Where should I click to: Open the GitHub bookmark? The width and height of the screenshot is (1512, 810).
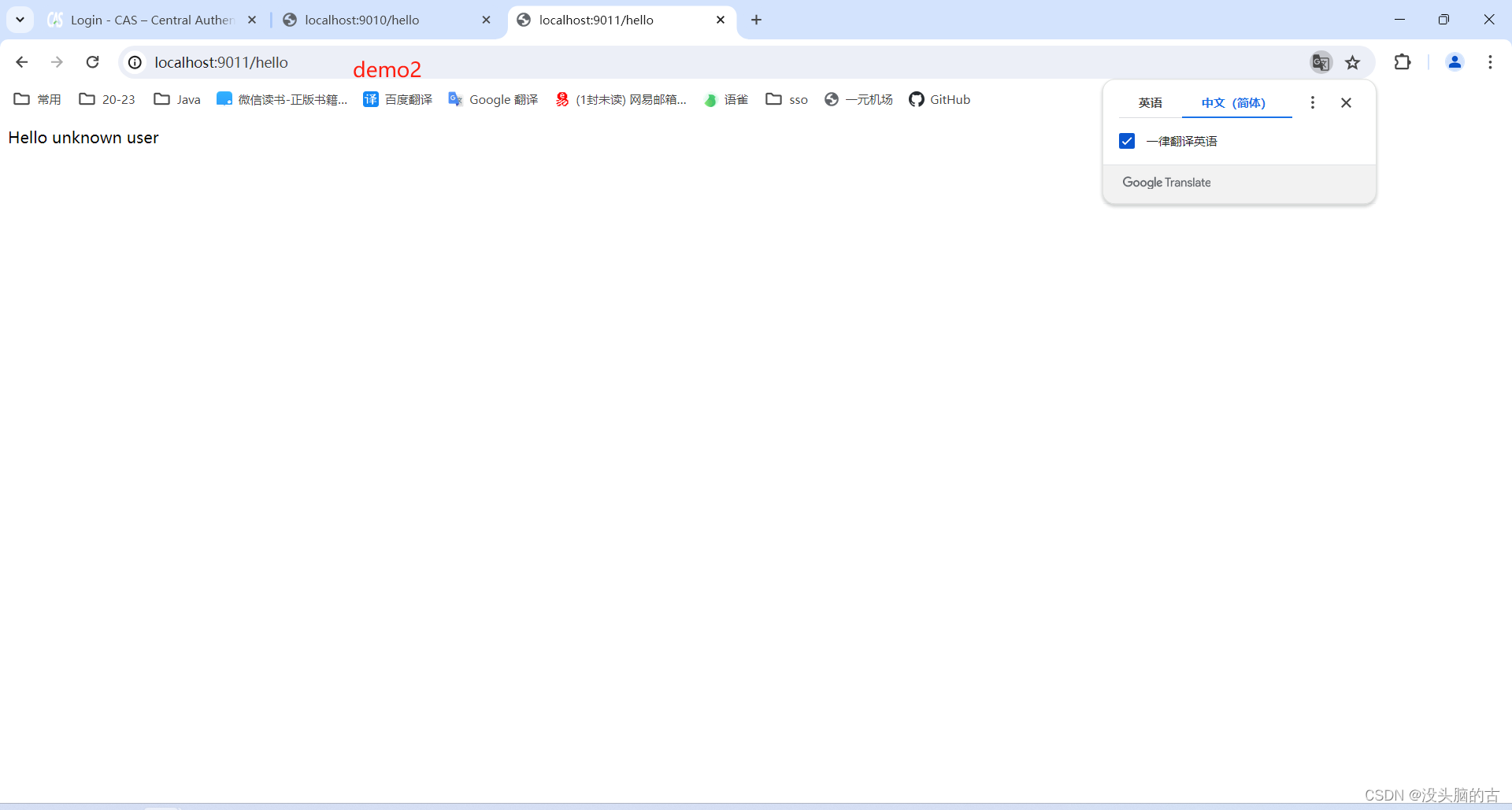point(939,99)
